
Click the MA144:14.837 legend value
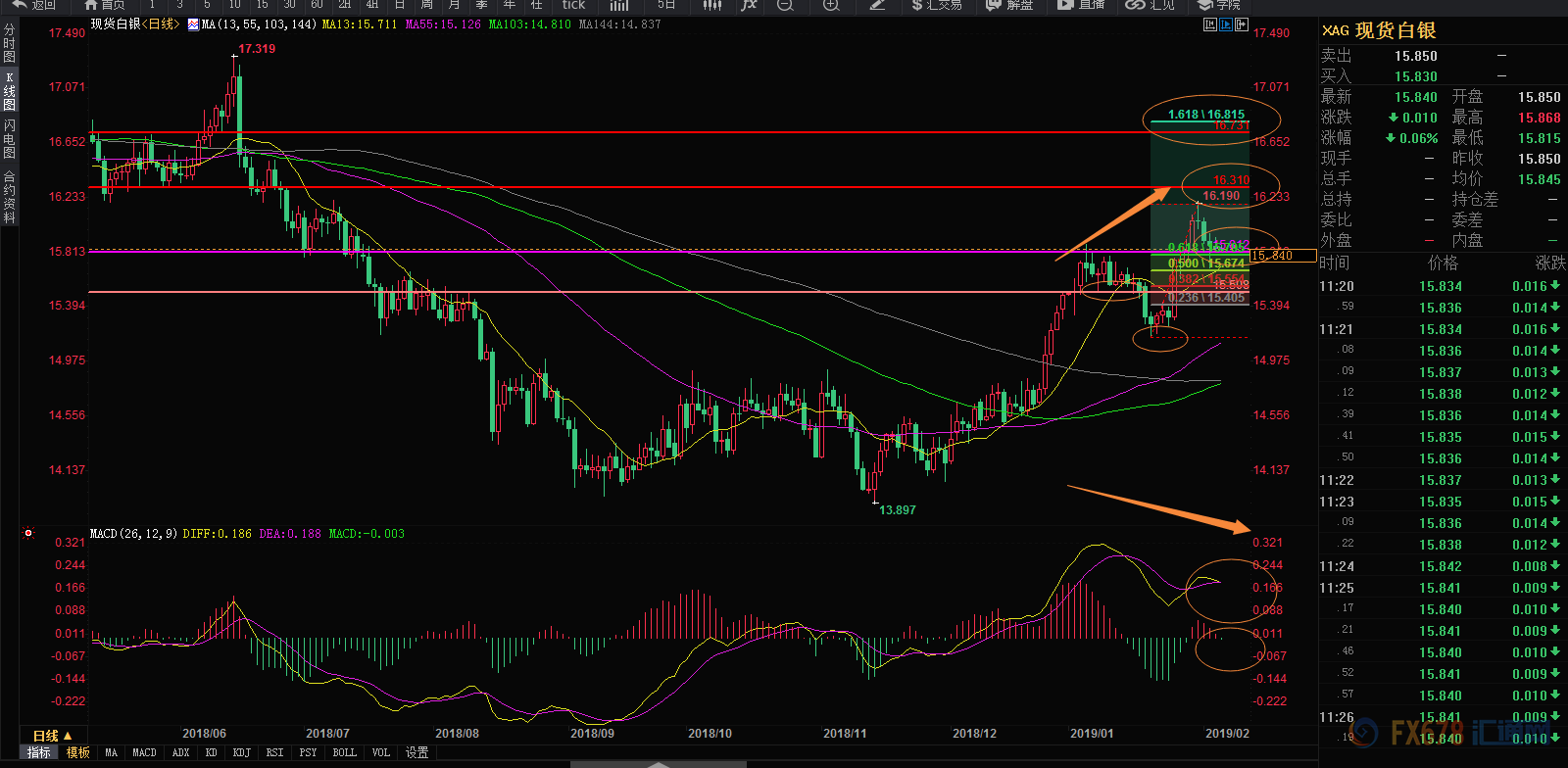tap(619, 24)
